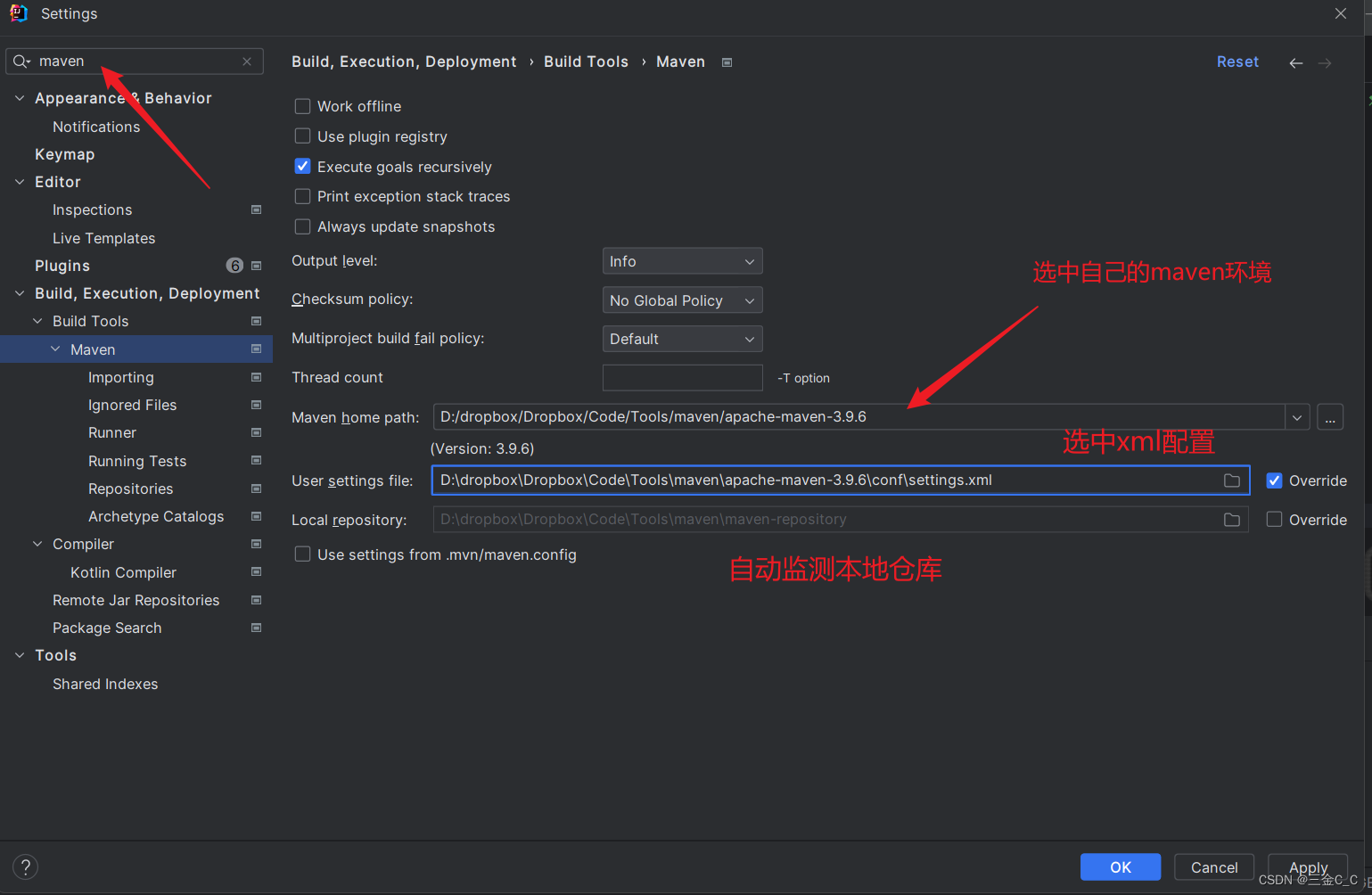Image resolution: width=1372 pixels, height=895 pixels.
Task: Collapse the Build Tools node
Action: tap(37, 321)
